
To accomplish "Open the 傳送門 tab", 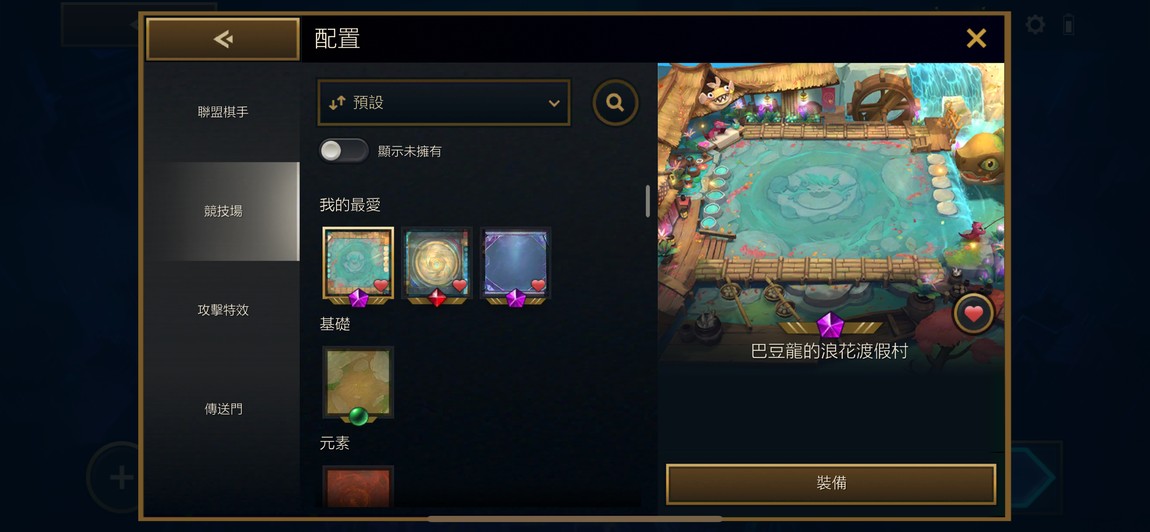I will click(x=223, y=409).
